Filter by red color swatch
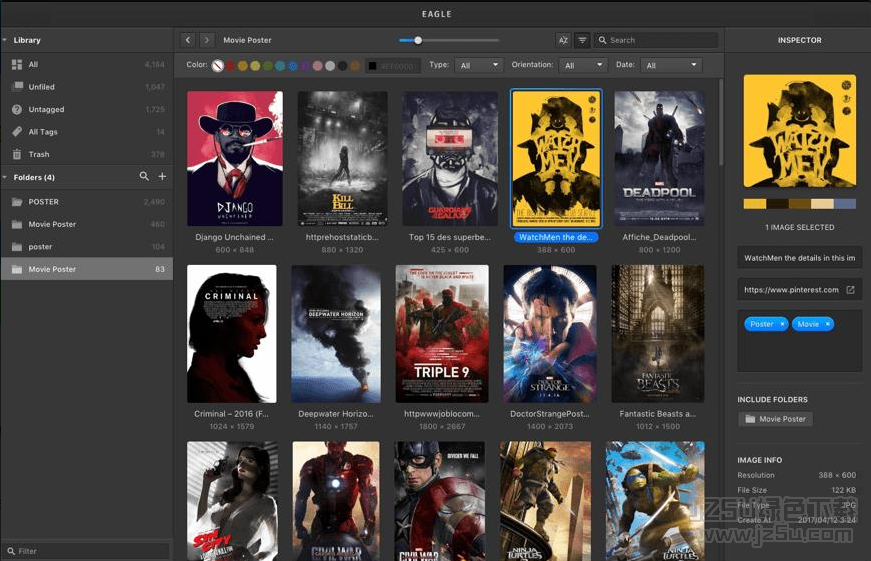Image resolution: width=871 pixels, height=561 pixels. tap(230, 66)
